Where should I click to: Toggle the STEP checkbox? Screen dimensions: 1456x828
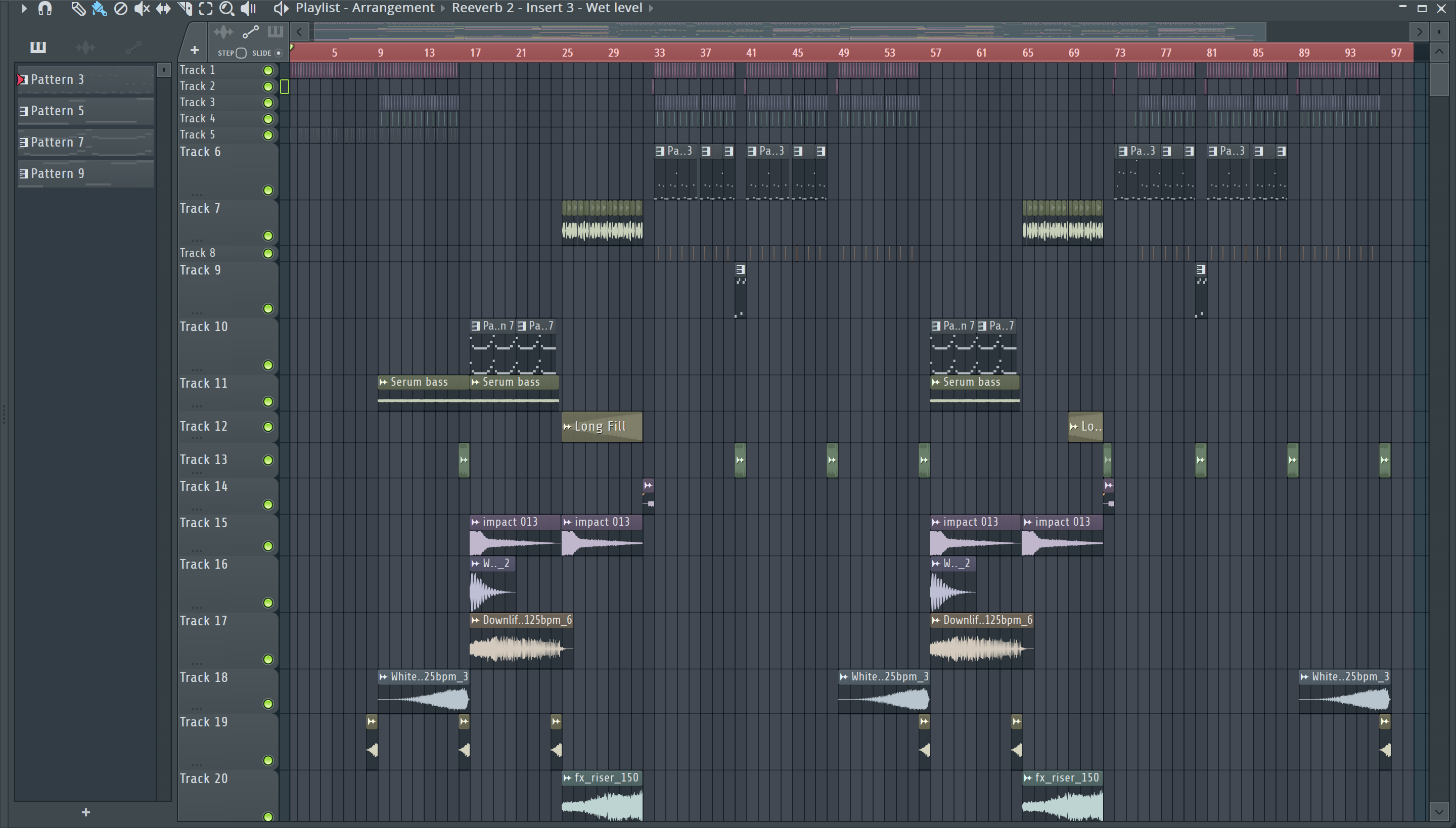pyautogui.click(x=241, y=53)
